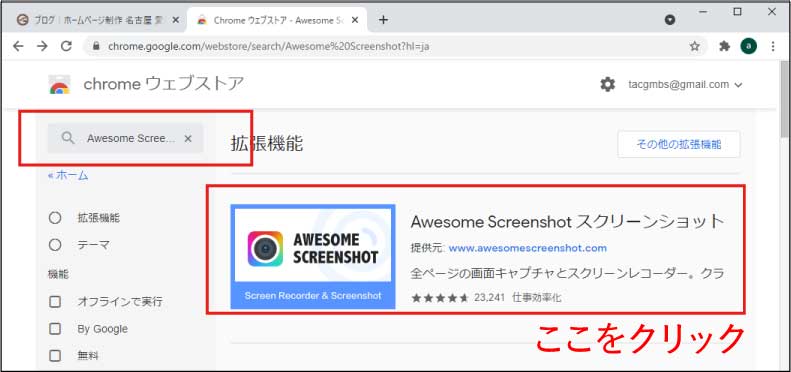791x372 pixels.
Task: Minimize the Chrome window
Action: click(703, 13)
